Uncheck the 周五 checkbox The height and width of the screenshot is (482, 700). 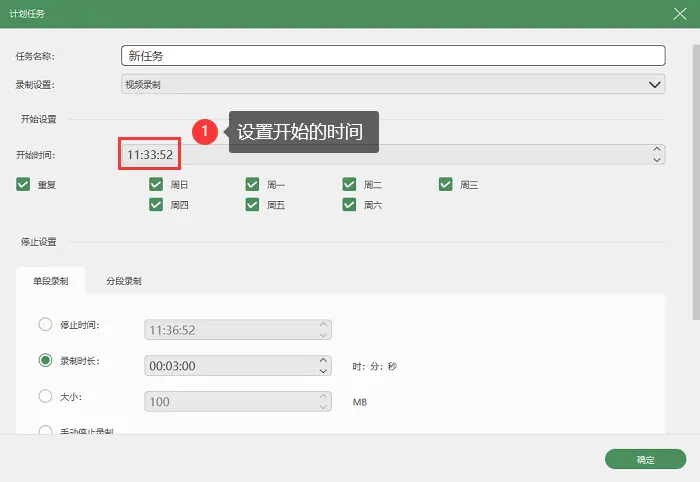click(252, 205)
